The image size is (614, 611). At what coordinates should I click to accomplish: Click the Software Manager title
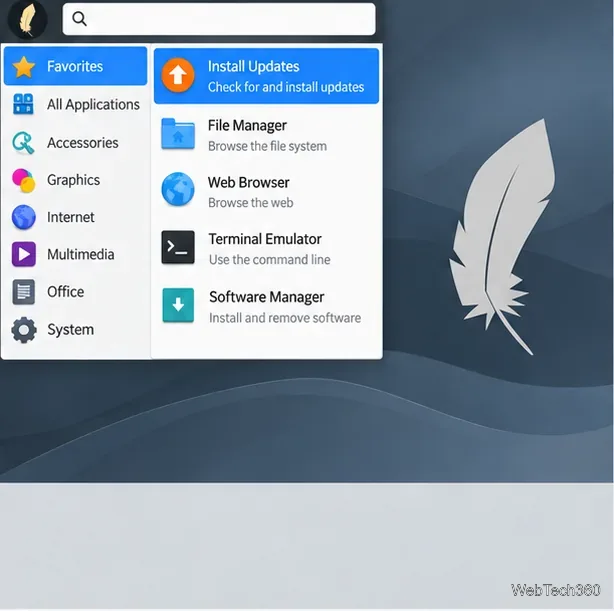coord(266,297)
